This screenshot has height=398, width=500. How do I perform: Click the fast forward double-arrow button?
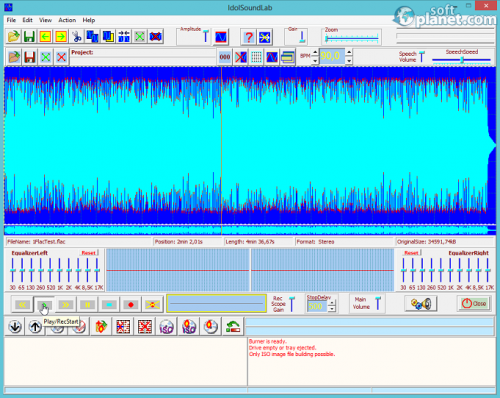coord(66,304)
